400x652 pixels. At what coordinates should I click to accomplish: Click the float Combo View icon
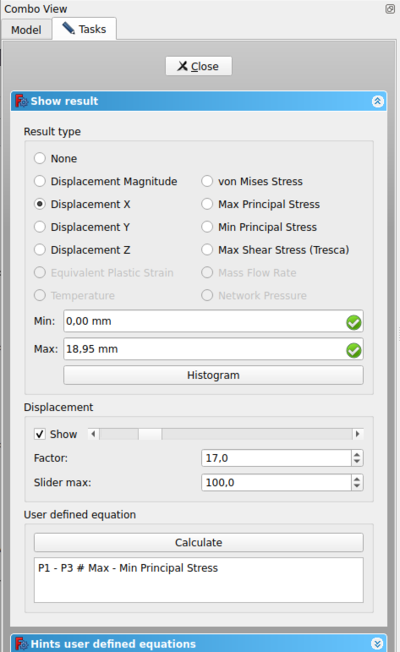pos(390,9)
